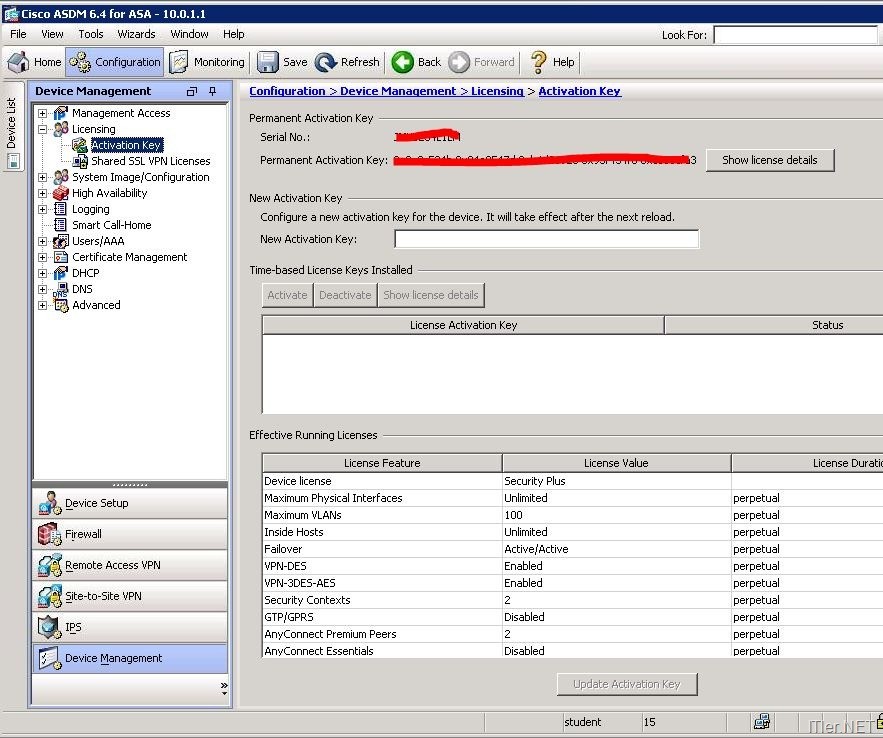
Task: Click the License Value column header
Action: coord(616,463)
